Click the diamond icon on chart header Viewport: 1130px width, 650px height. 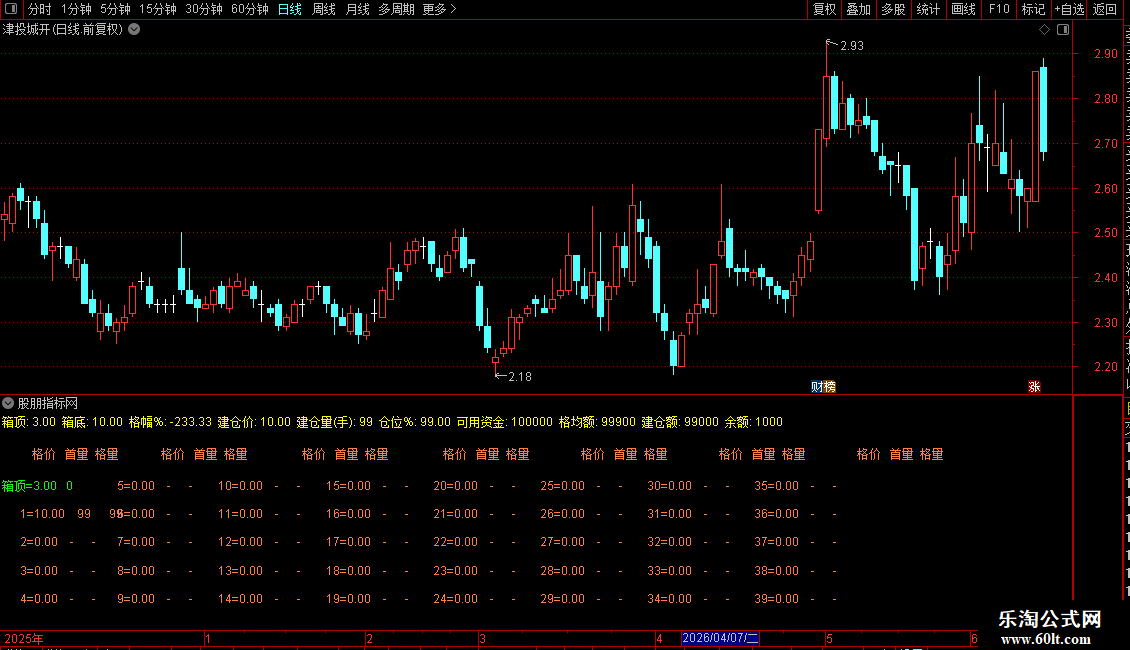click(1044, 30)
